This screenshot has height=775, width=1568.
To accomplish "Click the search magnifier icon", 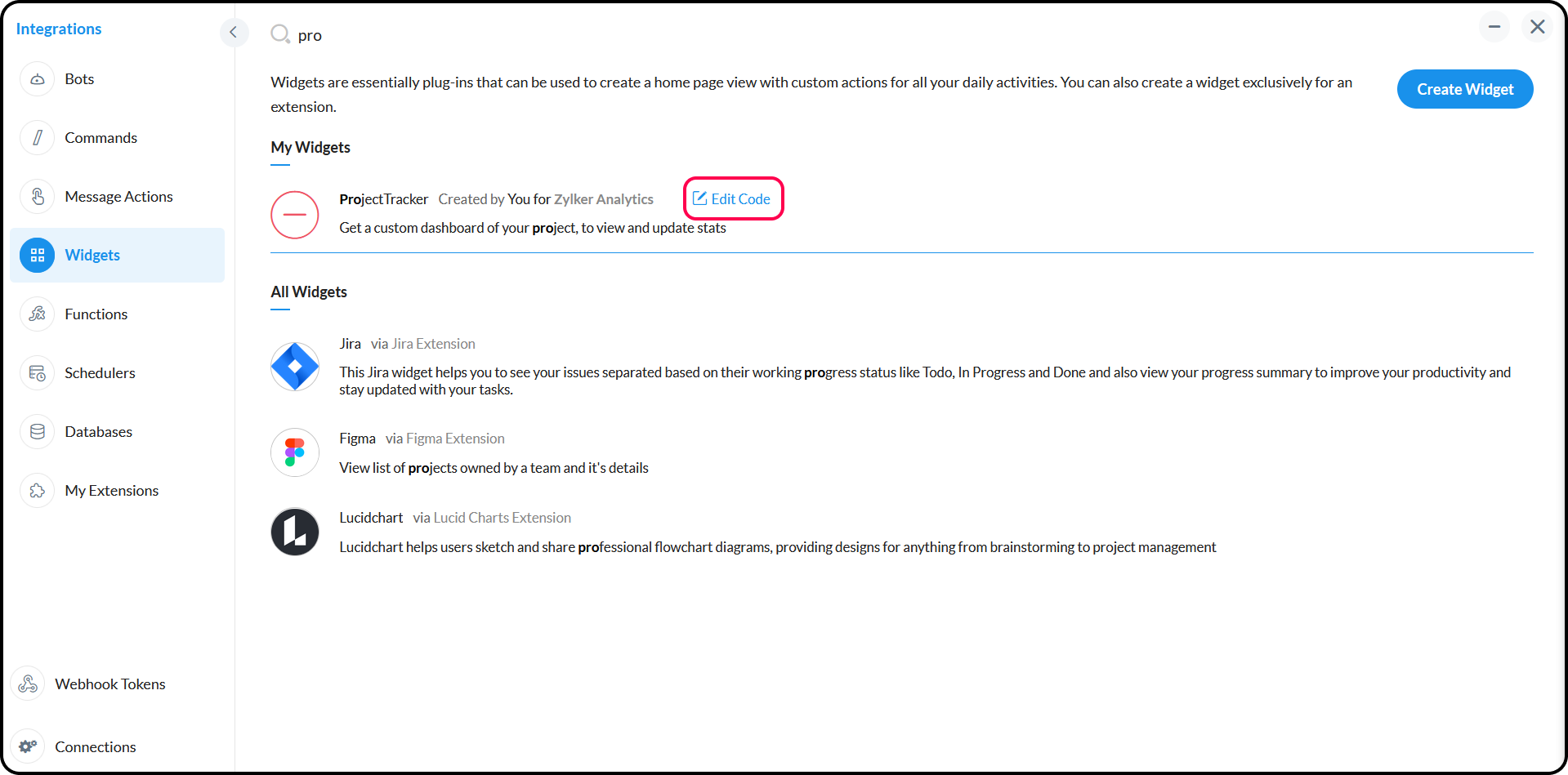I will (280, 34).
